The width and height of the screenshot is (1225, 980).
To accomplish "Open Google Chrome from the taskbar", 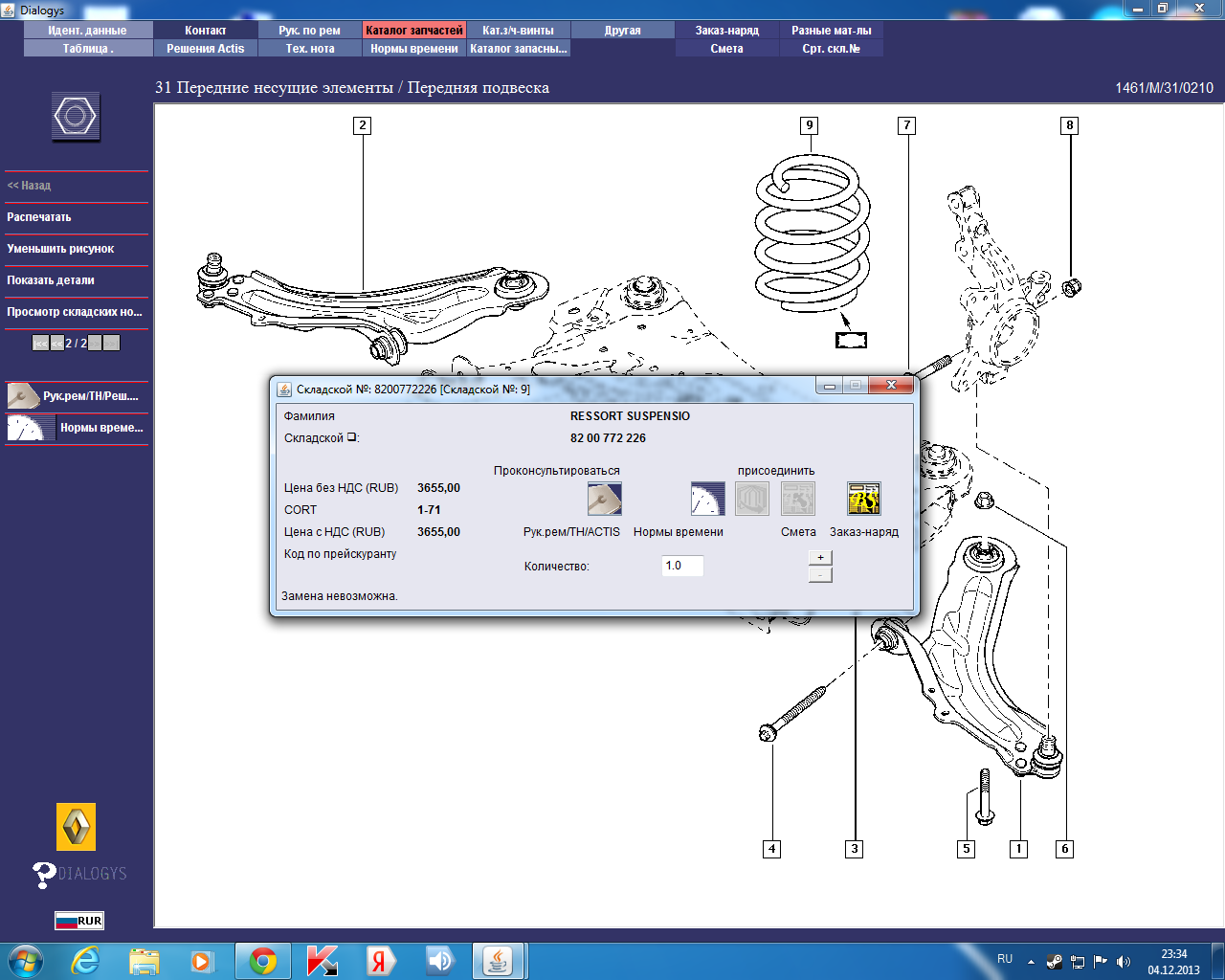I will (263, 961).
